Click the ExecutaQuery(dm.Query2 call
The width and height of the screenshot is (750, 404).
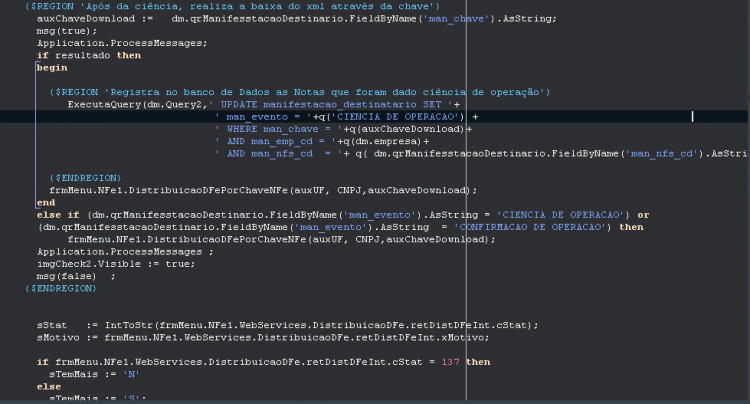[137, 105]
